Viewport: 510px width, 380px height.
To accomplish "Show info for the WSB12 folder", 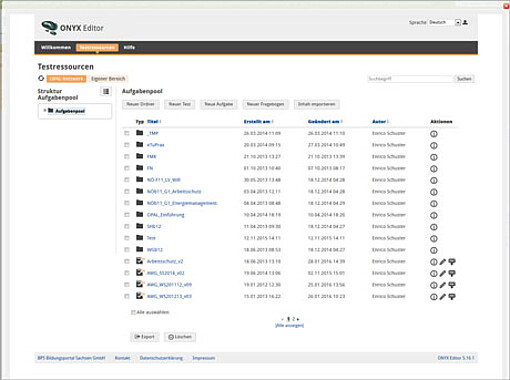I will coord(433,250).
